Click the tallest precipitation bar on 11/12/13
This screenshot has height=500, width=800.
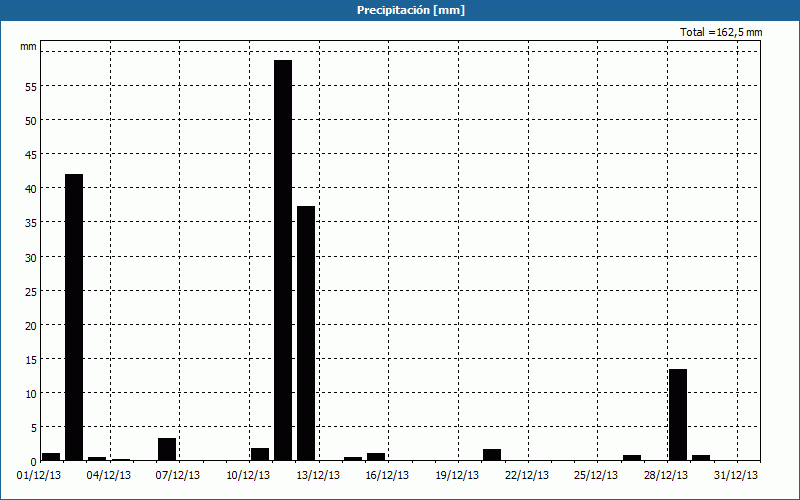[x=283, y=260]
